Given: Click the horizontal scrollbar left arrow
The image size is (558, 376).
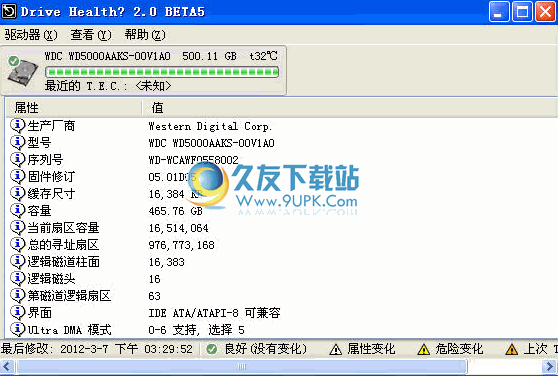Looking at the screenshot, I should pos(7,366).
